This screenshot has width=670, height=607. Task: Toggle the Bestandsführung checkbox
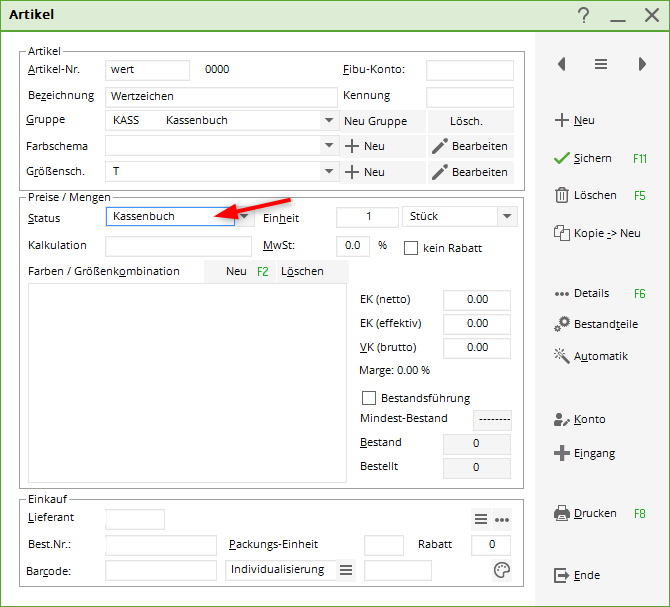click(369, 398)
